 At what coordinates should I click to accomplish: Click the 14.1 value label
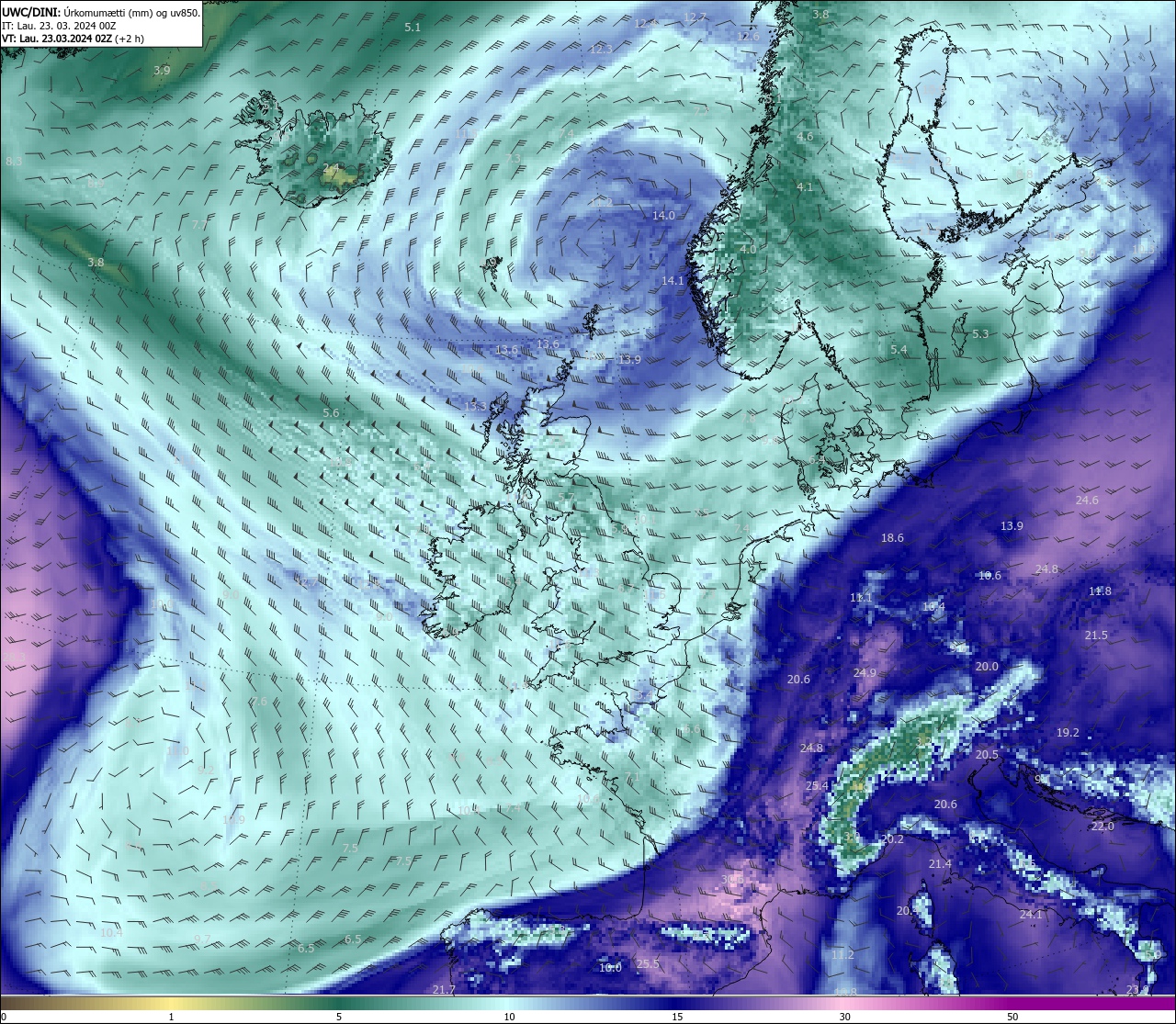click(x=673, y=280)
